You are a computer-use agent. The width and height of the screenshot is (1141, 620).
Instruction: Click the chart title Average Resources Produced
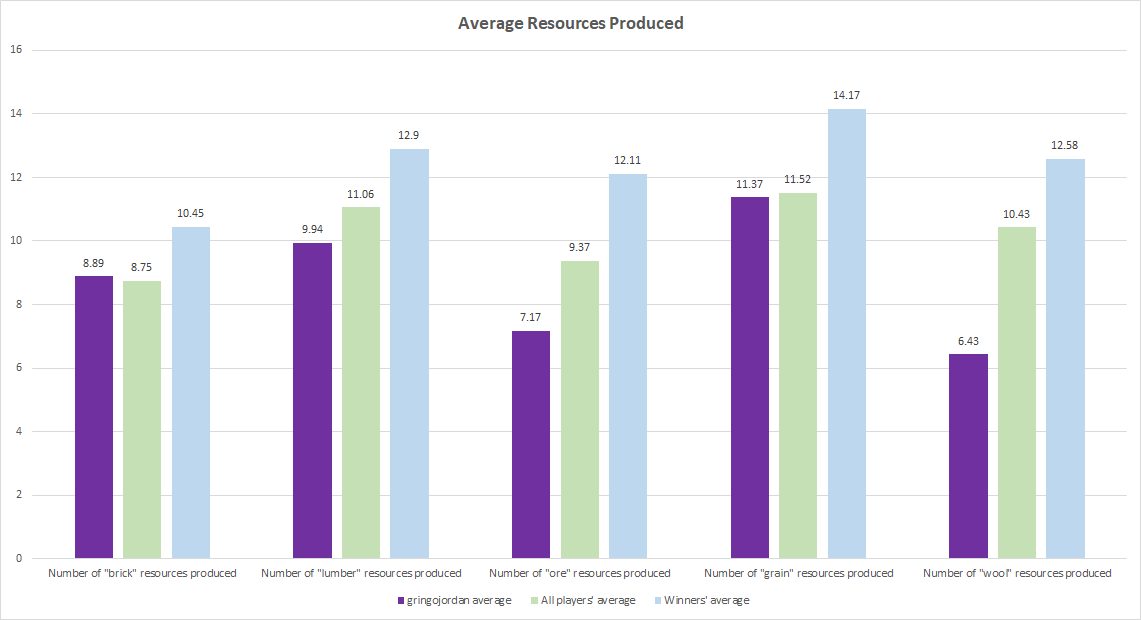[x=570, y=23]
